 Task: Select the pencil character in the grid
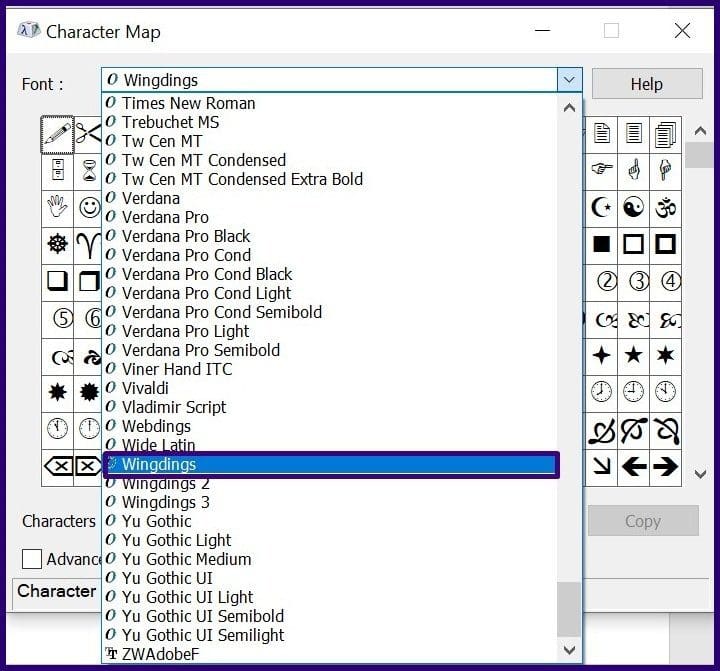coord(57,134)
